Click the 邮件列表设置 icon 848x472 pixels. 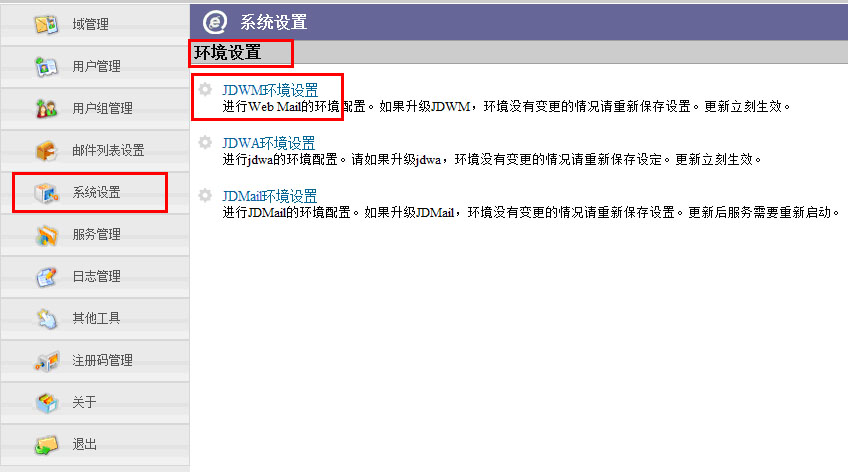click(46, 150)
